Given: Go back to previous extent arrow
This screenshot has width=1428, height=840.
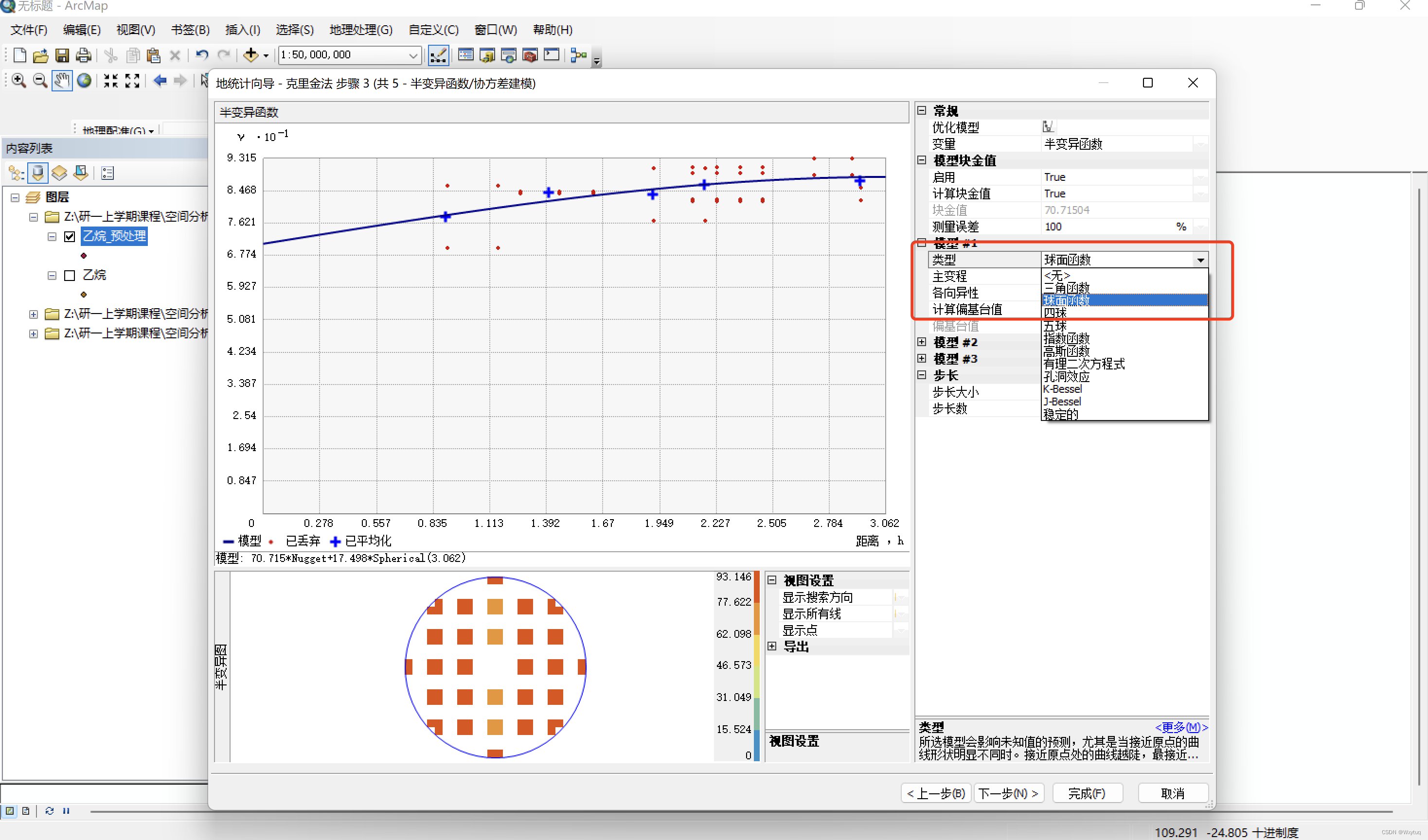Looking at the screenshot, I should (x=160, y=80).
